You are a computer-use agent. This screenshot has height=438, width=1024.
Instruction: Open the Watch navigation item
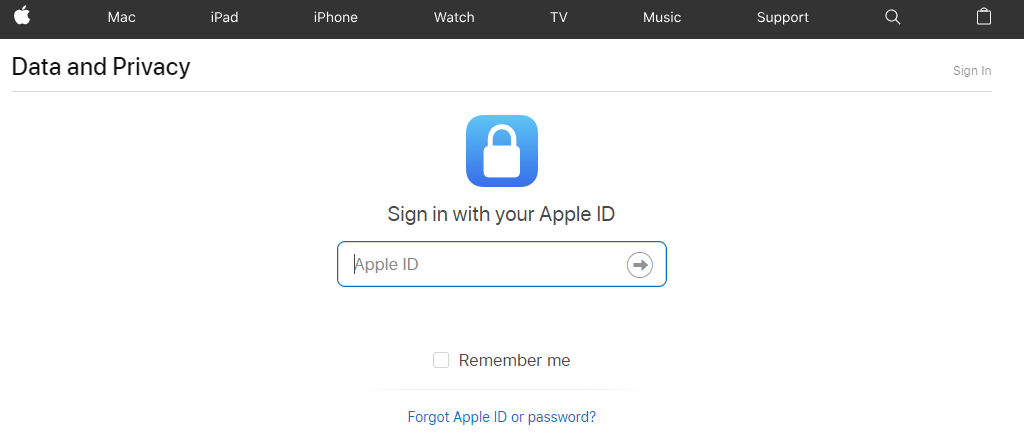(x=454, y=18)
